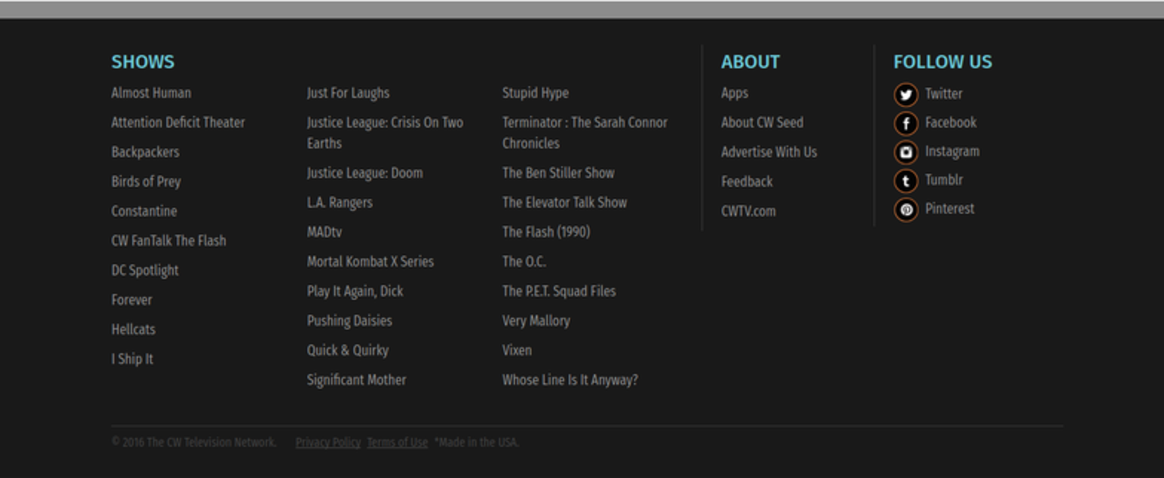Click the FOLLOW US heading
Screen dimensions: 1164x478
coord(943,62)
